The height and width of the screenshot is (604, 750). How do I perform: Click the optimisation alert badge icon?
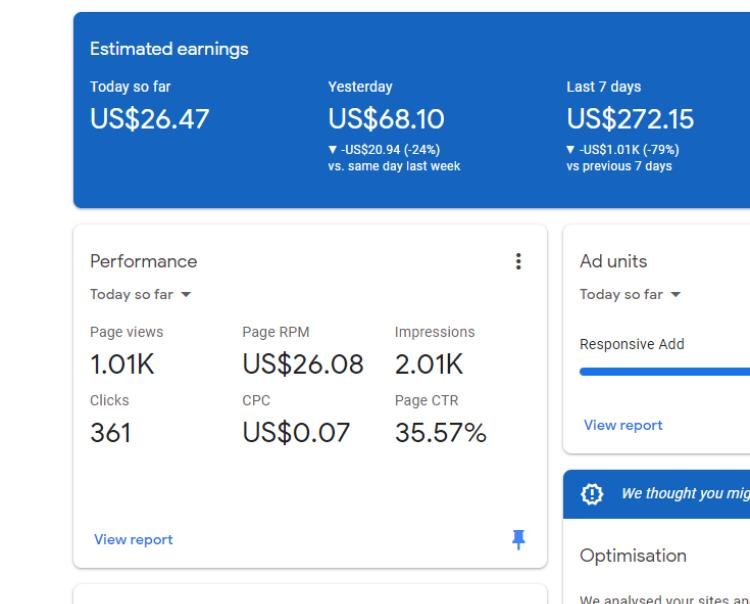[592, 494]
